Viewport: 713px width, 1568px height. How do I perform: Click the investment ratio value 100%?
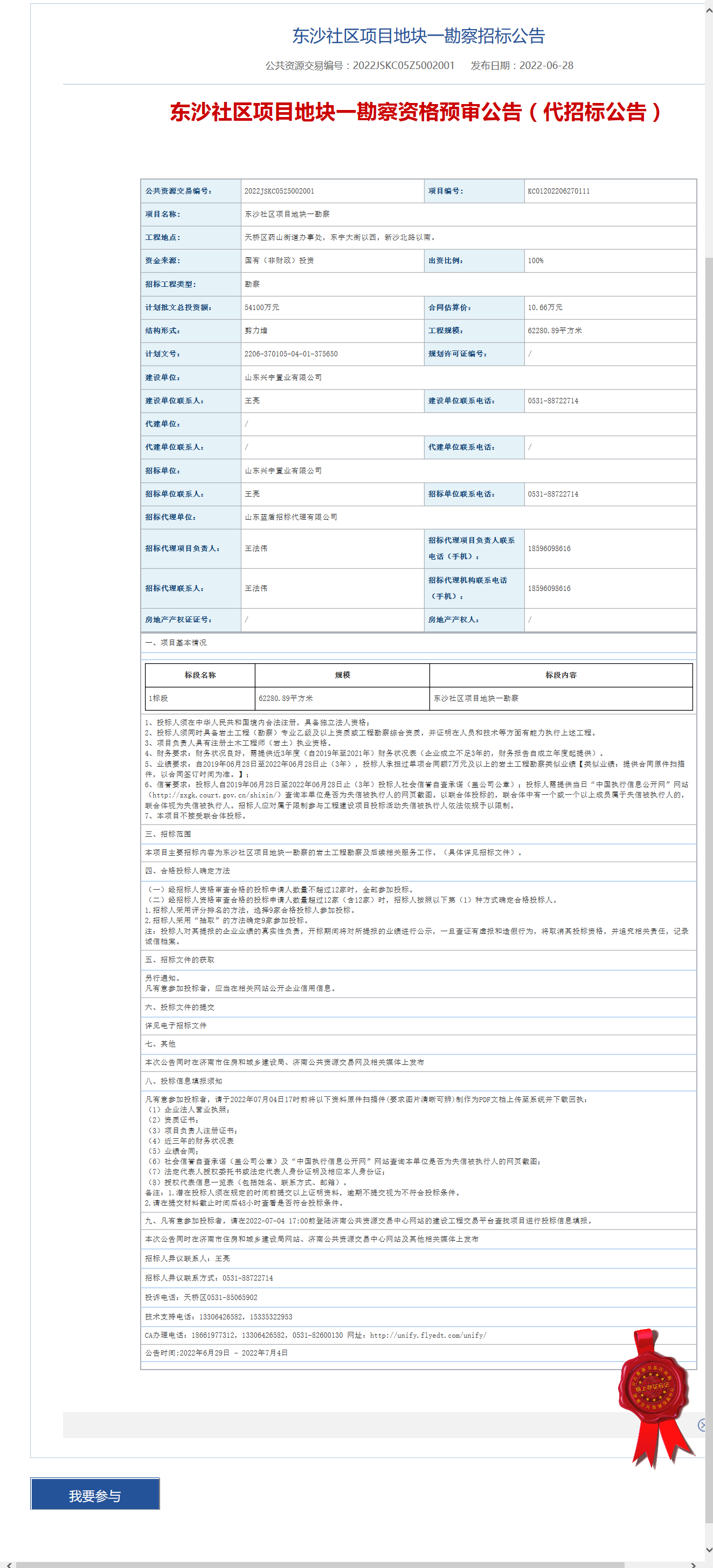(535, 260)
